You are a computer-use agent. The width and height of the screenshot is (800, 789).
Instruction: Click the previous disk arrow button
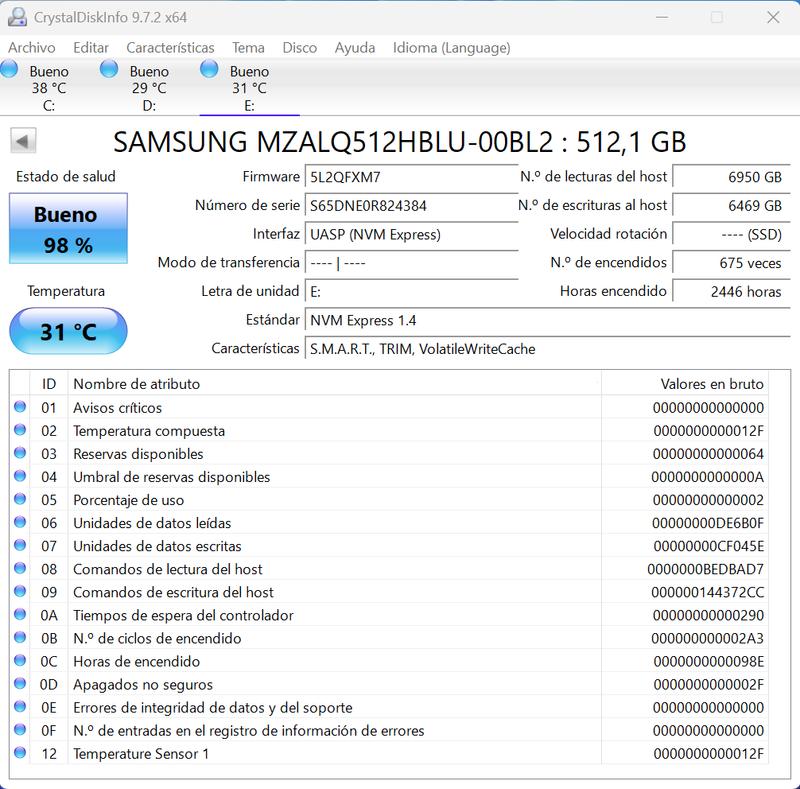click(x=23, y=141)
